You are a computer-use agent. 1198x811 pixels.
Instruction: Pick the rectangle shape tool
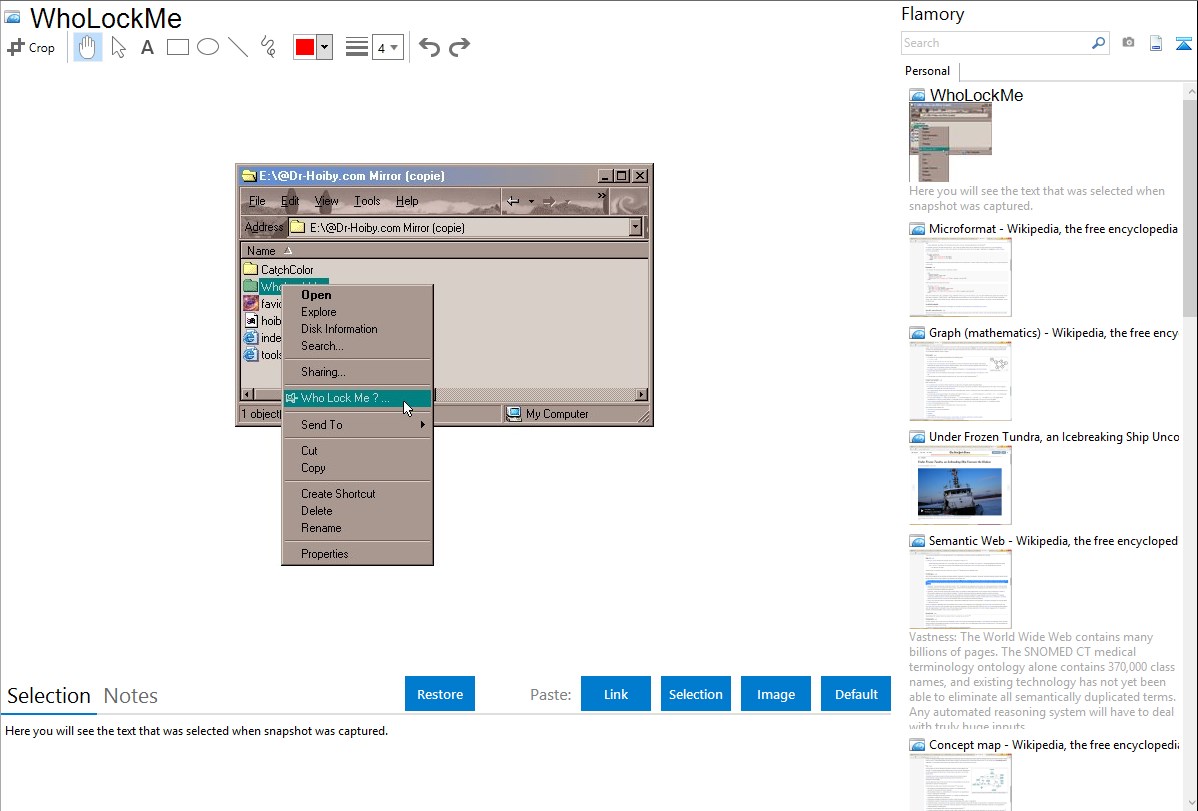point(177,47)
